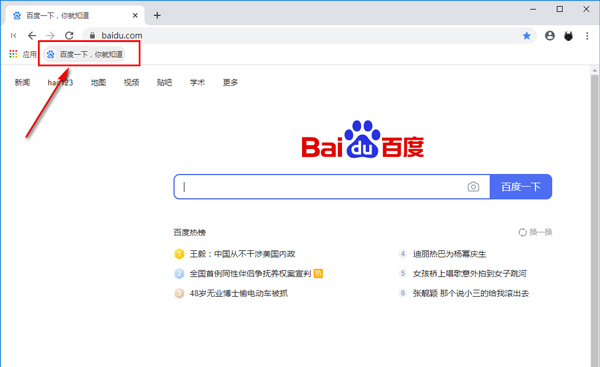
Task: Click the 学术 navigation link
Action: tap(197, 82)
